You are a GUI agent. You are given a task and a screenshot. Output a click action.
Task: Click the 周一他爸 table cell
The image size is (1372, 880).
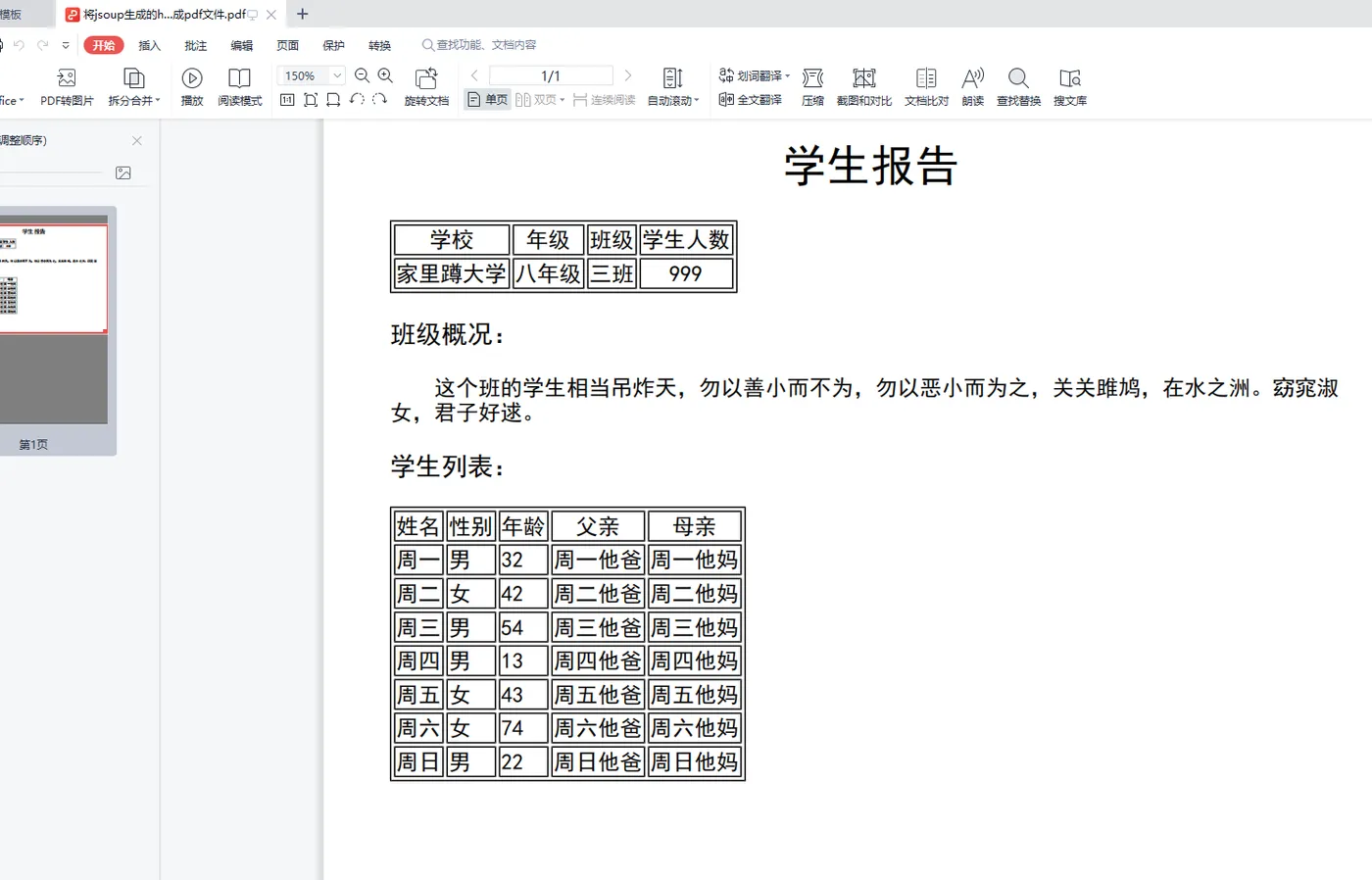pyautogui.click(x=598, y=560)
